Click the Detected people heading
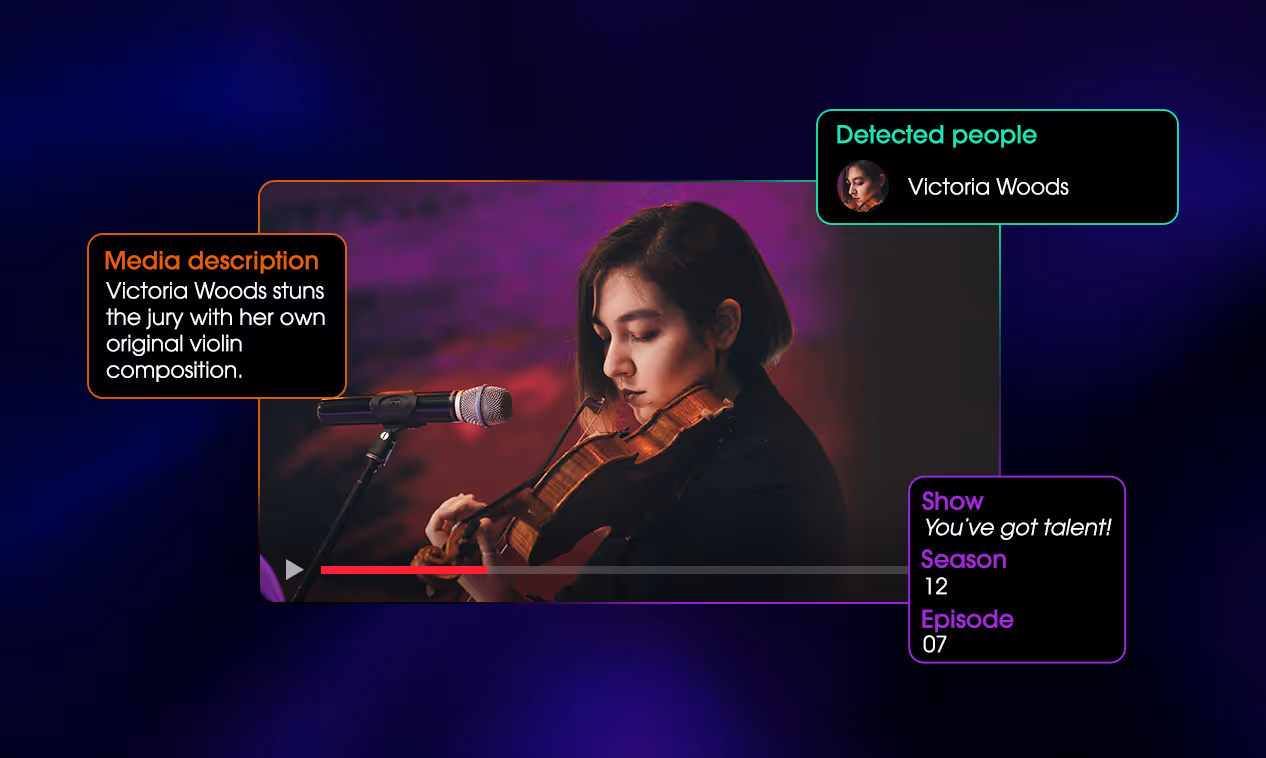This screenshot has height=758, width=1266. (x=936, y=135)
